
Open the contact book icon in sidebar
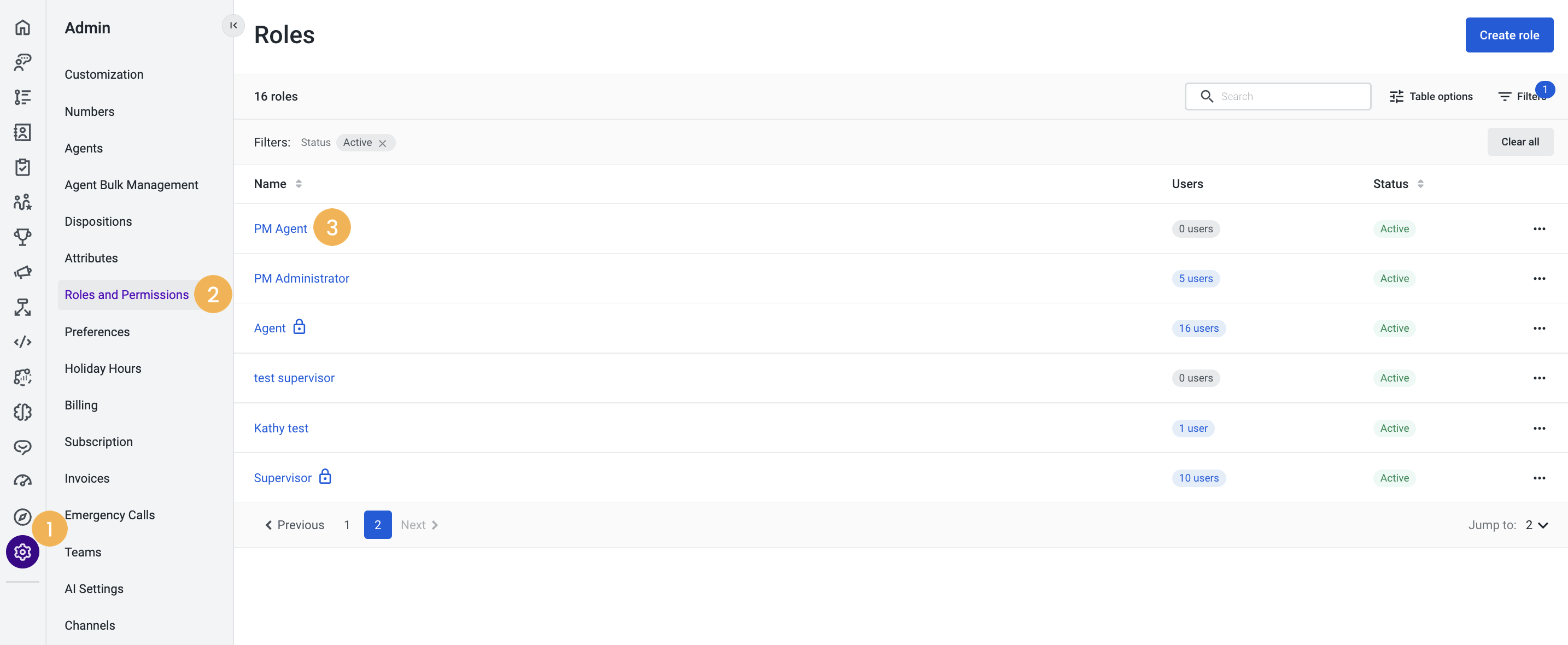pos(22,132)
